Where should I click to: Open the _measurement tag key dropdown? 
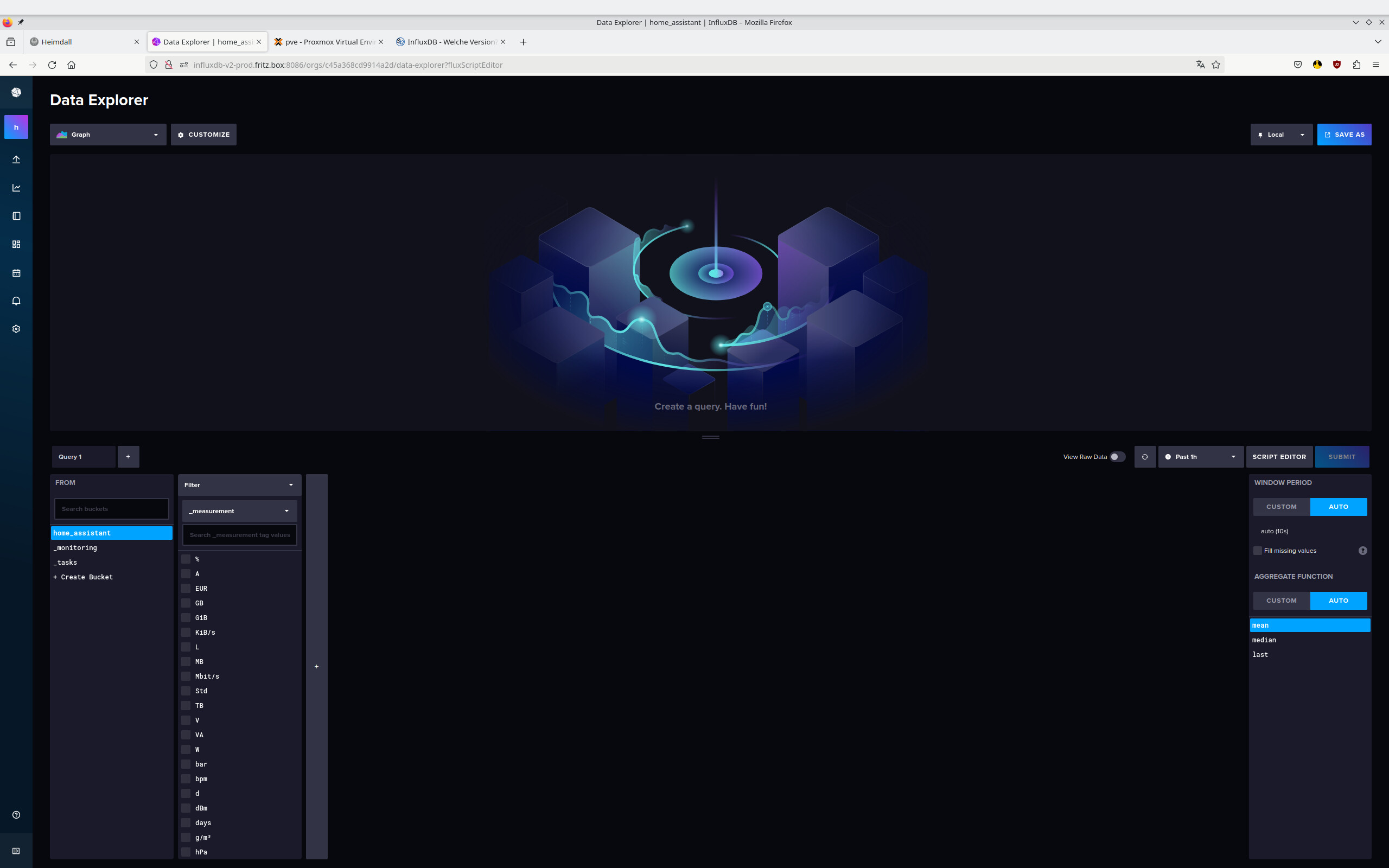click(239, 511)
